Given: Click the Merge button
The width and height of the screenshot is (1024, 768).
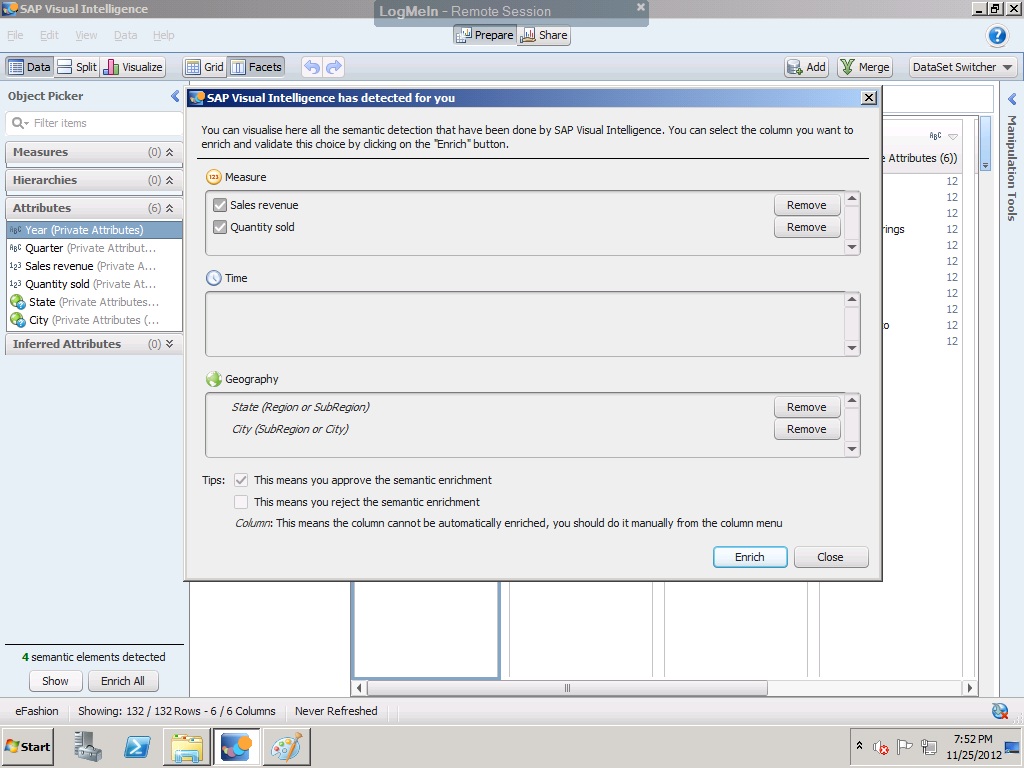Looking at the screenshot, I should click(x=865, y=67).
